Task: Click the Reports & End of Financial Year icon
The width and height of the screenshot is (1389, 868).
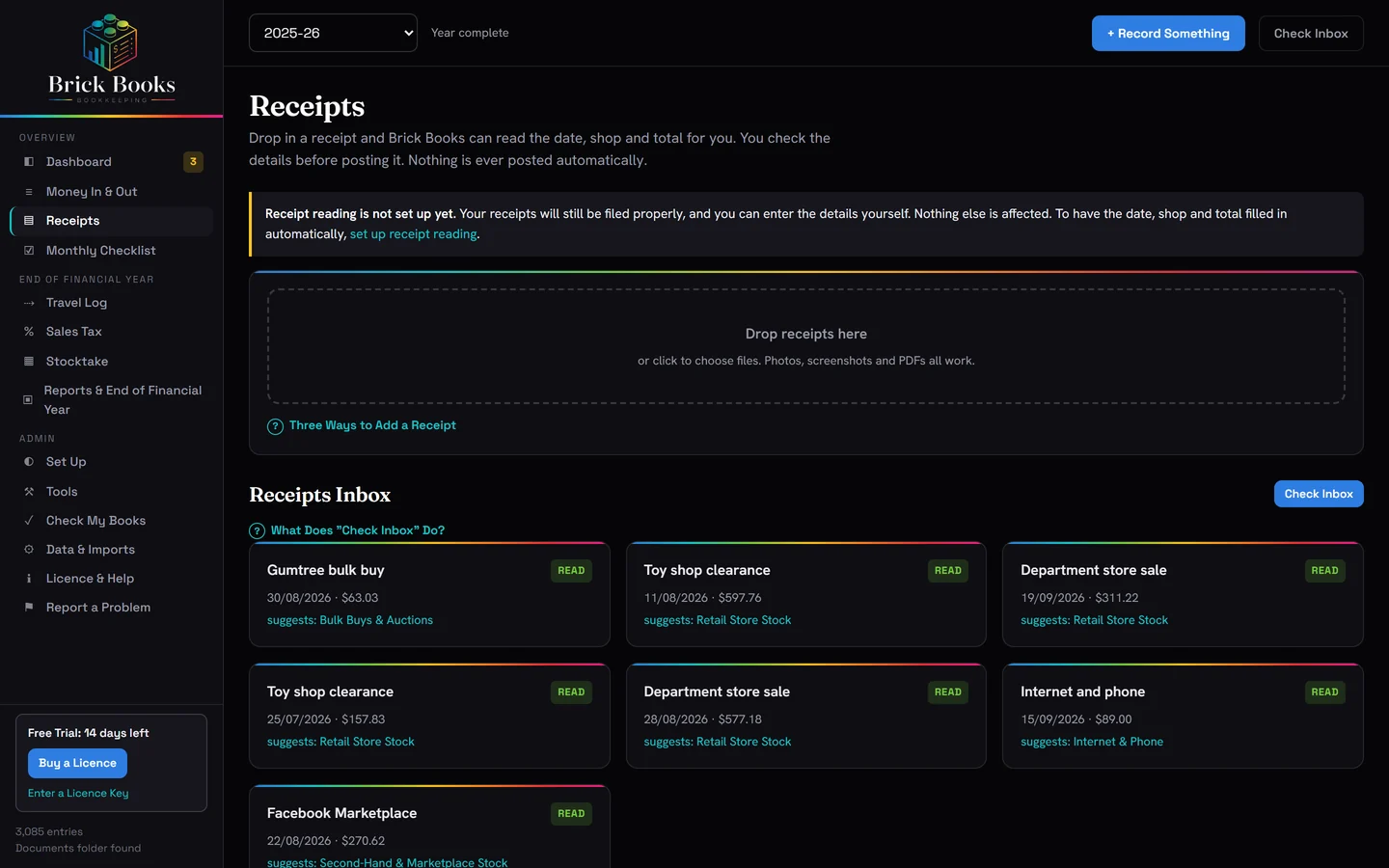Action: (28, 399)
